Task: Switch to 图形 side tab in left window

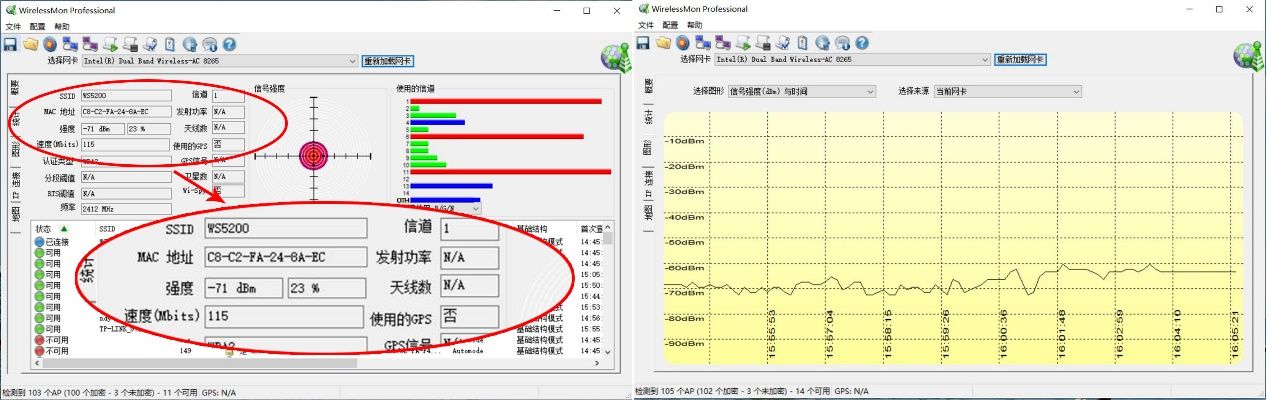Action: point(15,150)
